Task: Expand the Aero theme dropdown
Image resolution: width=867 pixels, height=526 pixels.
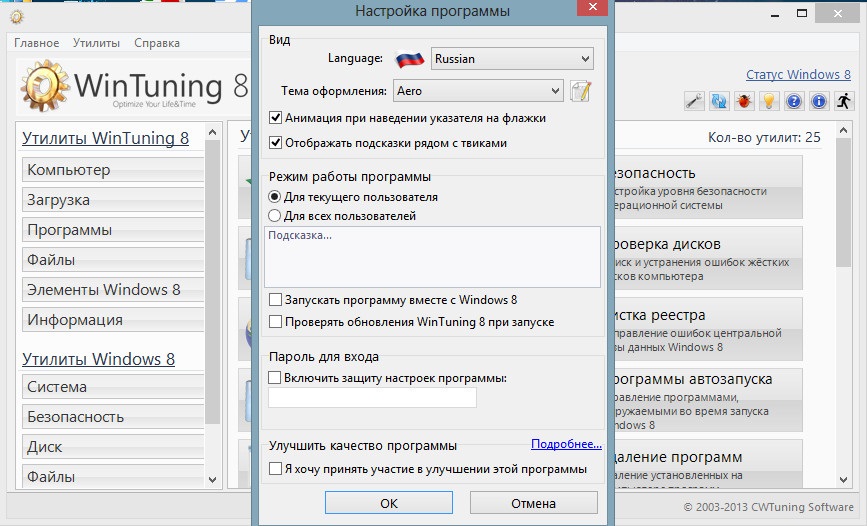Action: [478, 91]
